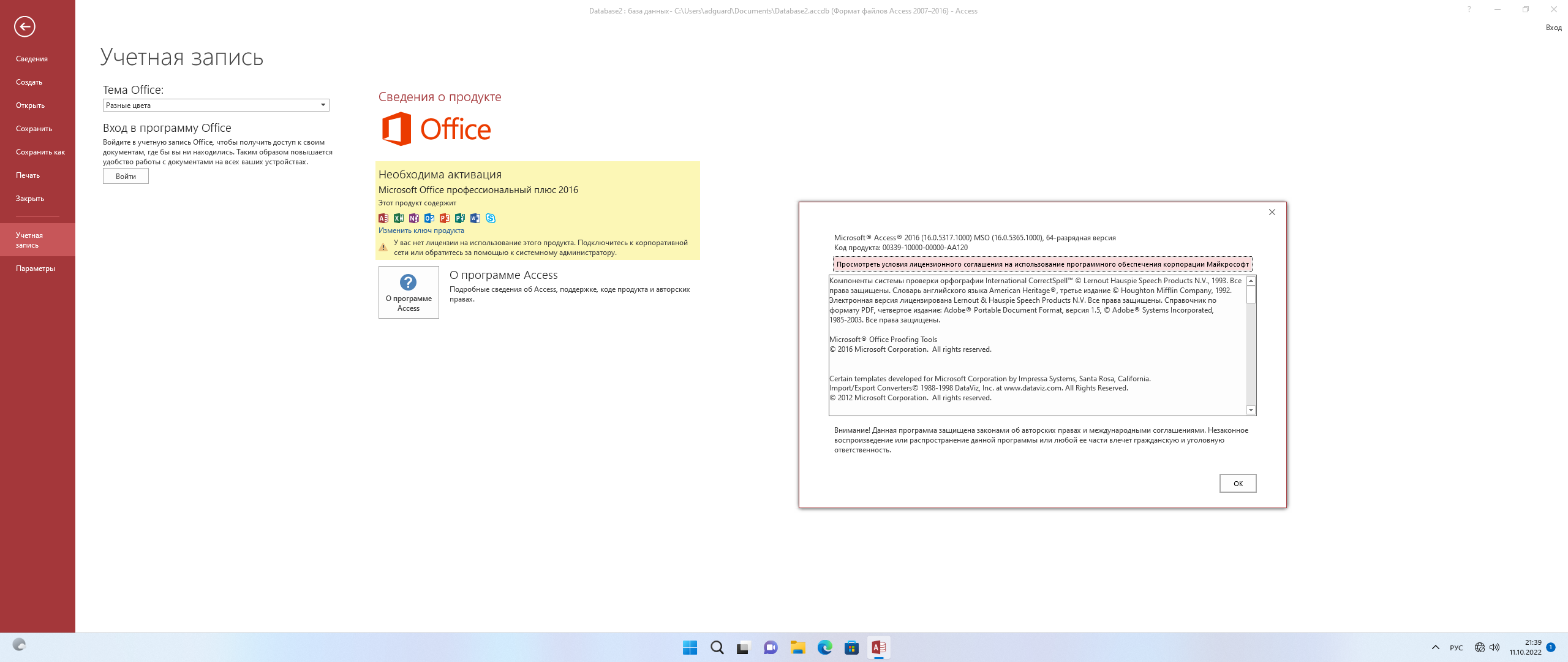
Task: Click the Outlook product icon
Action: click(x=429, y=218)
